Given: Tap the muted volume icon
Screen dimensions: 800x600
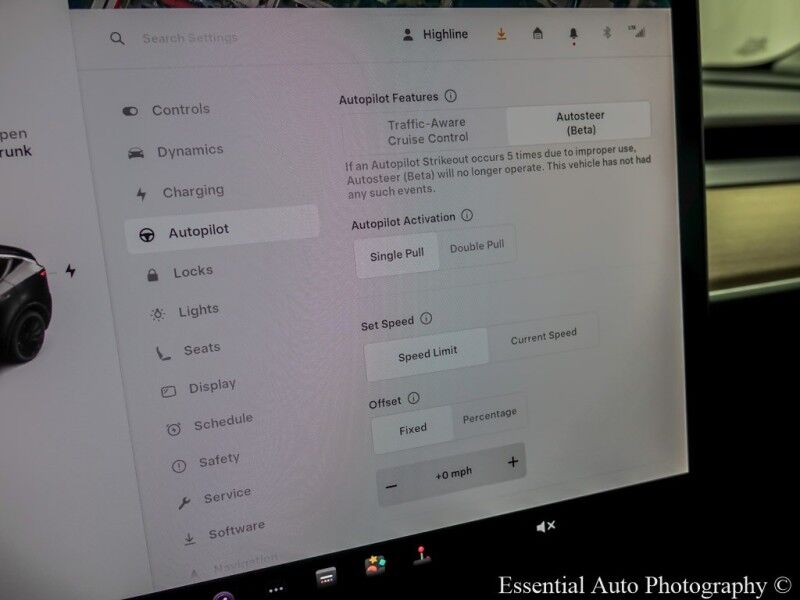Looking at the screenshot, I should (545, 526).
